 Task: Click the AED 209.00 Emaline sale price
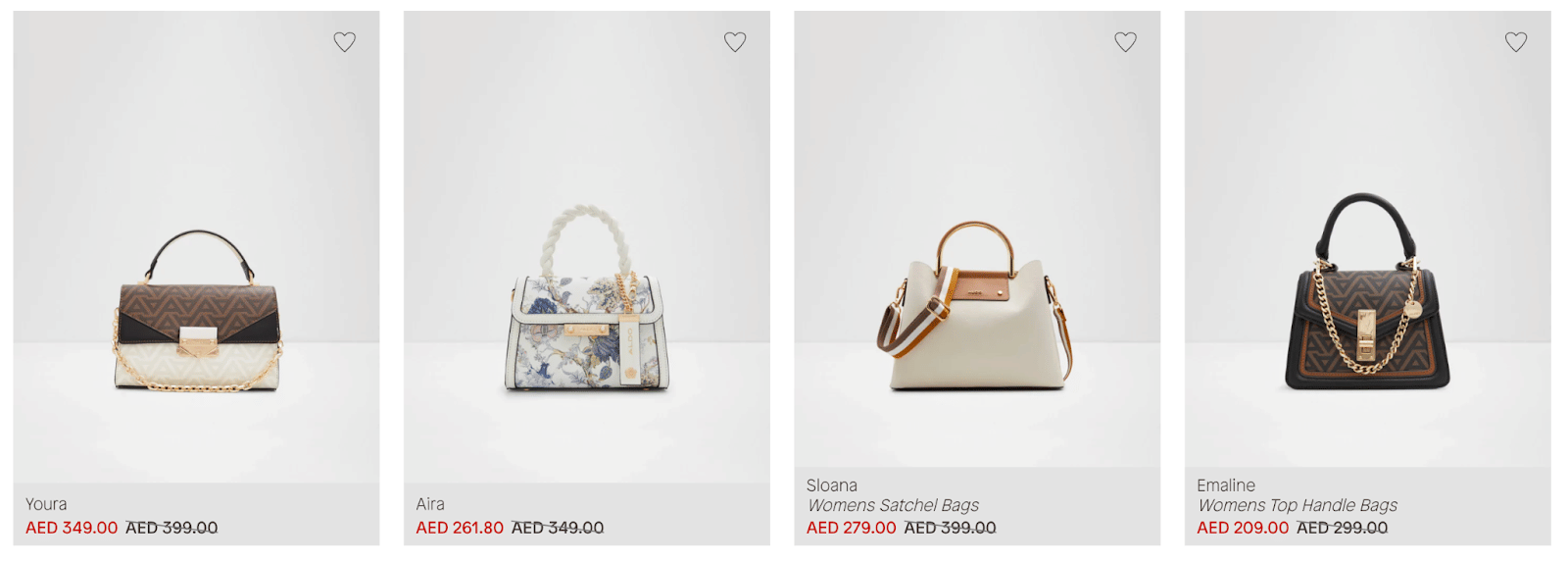1243,528
